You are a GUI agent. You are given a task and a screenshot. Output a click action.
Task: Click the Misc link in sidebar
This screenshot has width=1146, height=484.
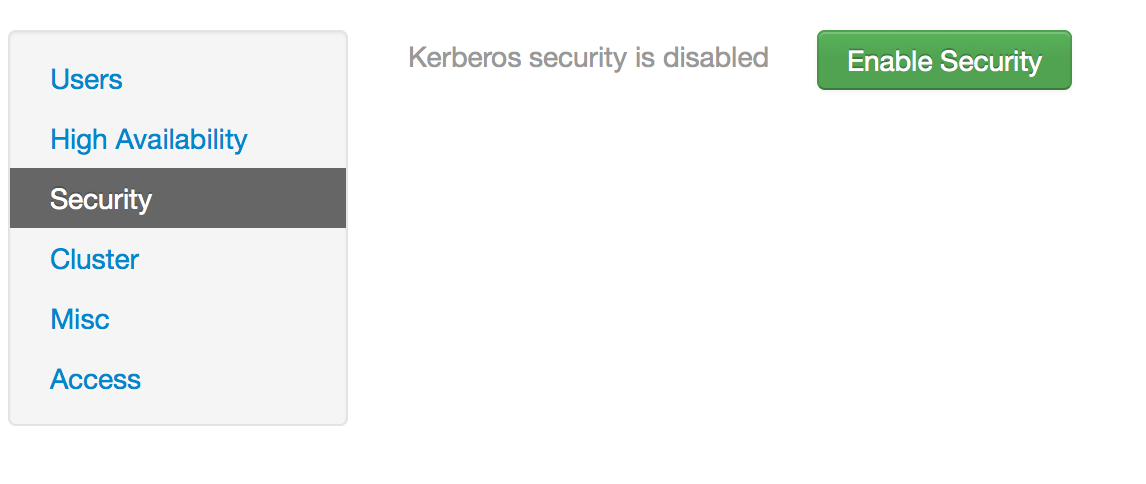click(x=80, y=319)
